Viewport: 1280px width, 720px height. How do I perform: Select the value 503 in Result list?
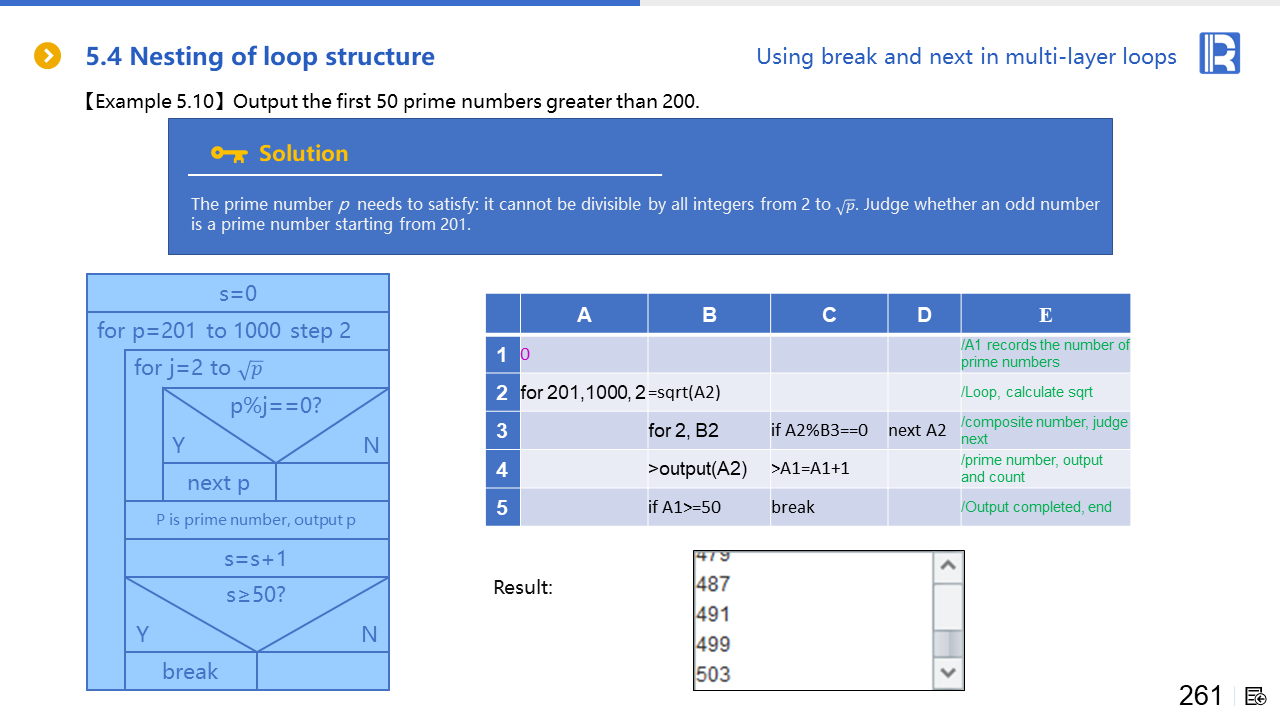click(x=713, y=674)
